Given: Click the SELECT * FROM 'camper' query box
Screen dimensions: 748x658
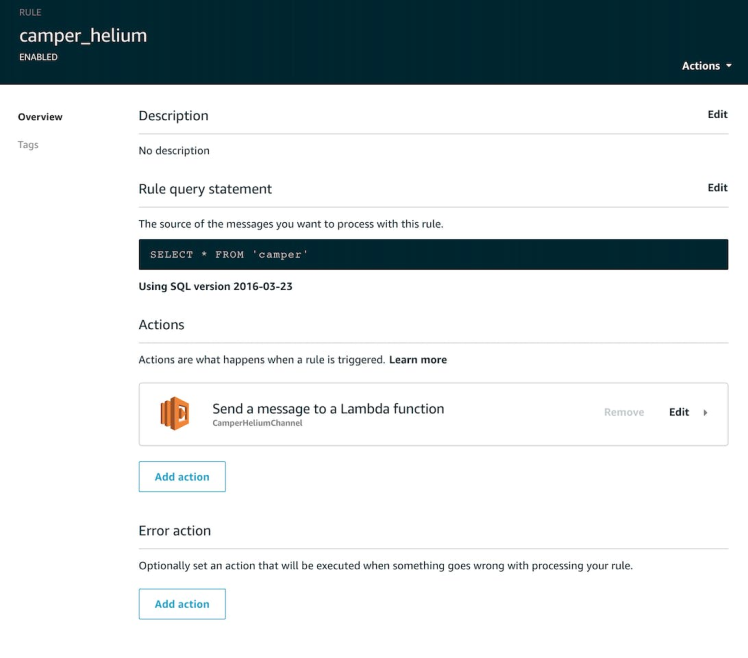Looking at the screenshot, I should click(433, 254).
